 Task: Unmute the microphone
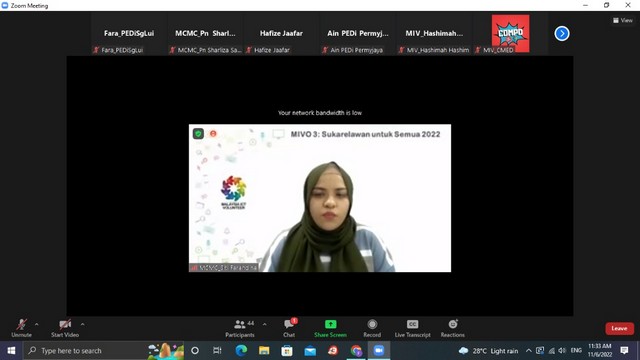tap(22, 329)
